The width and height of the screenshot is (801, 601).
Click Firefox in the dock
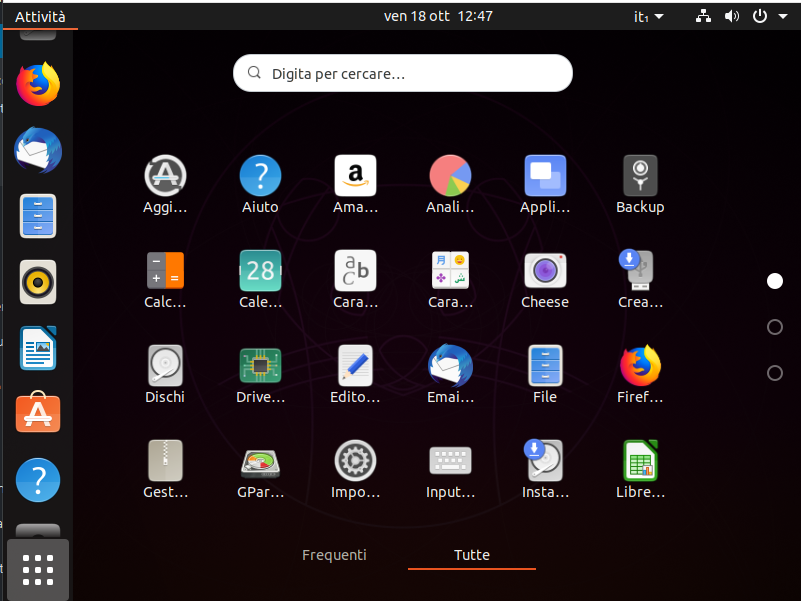pyautogui.click(x=38, y=84)
